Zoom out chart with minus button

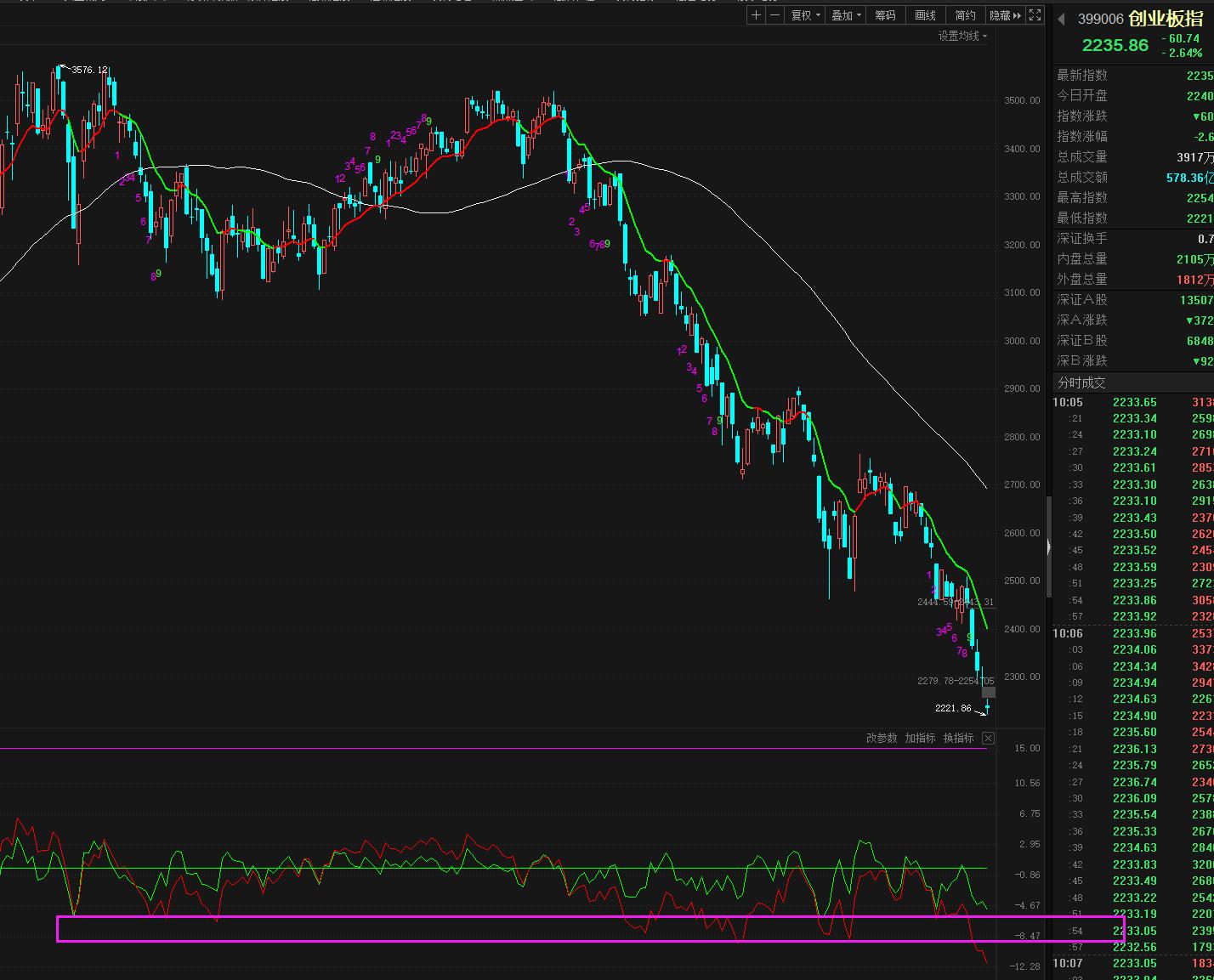pyautogui.click(x=774, y=15)
